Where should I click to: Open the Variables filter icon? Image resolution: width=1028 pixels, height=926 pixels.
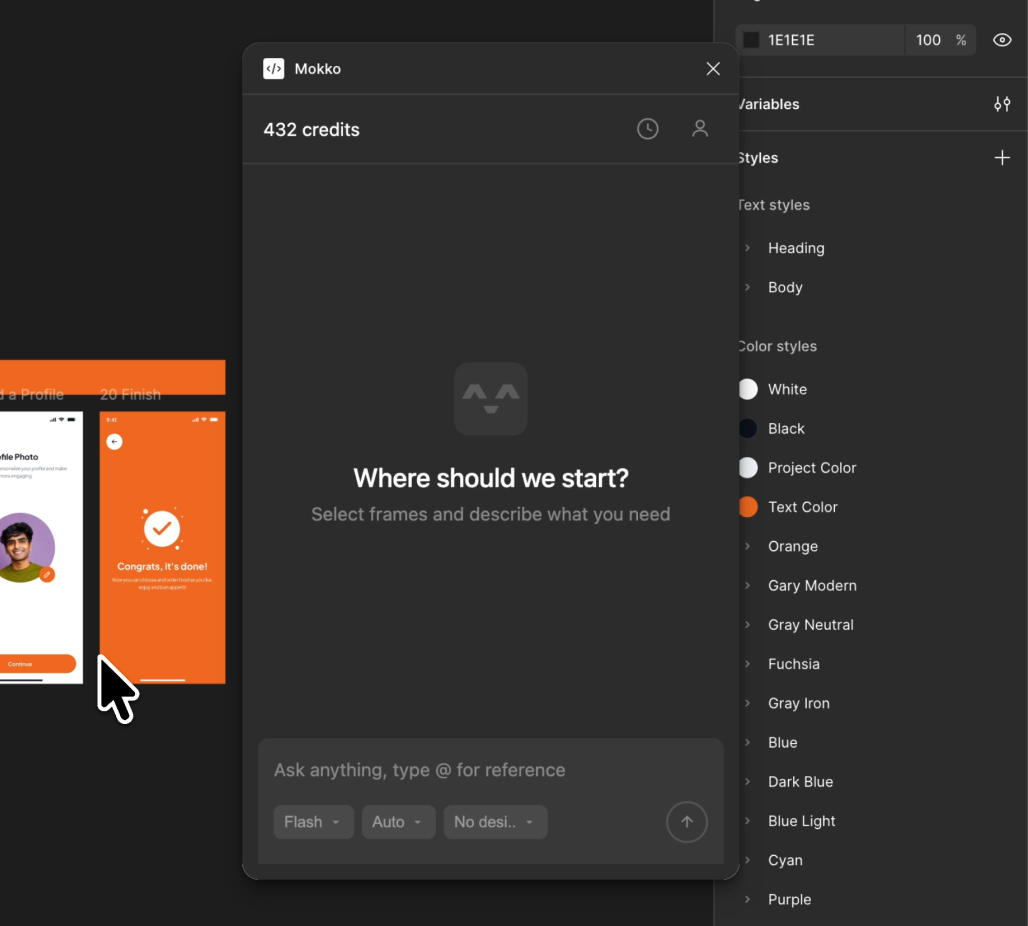1002,104
